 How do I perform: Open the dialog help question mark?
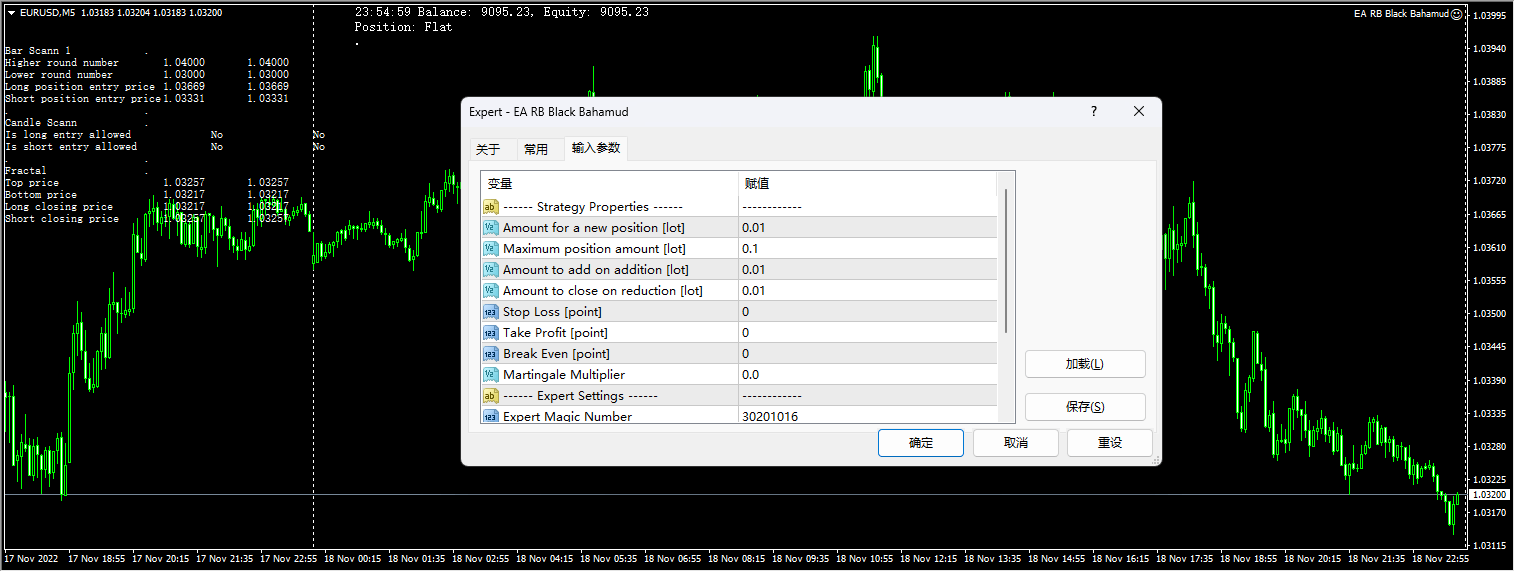[1093, 112]
